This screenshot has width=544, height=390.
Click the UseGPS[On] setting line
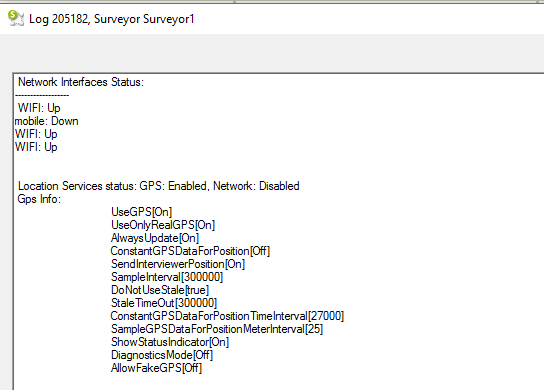point(142,212)
